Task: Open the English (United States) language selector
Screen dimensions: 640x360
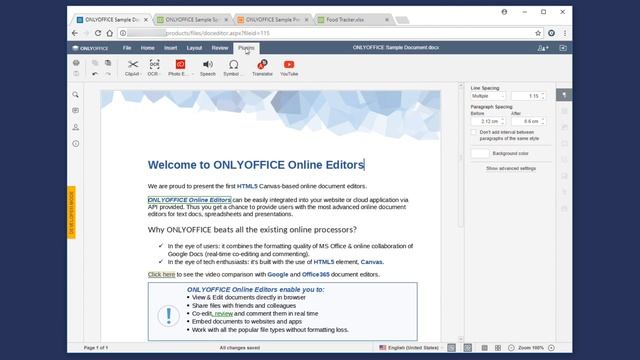Action: [x=411, y=348]
